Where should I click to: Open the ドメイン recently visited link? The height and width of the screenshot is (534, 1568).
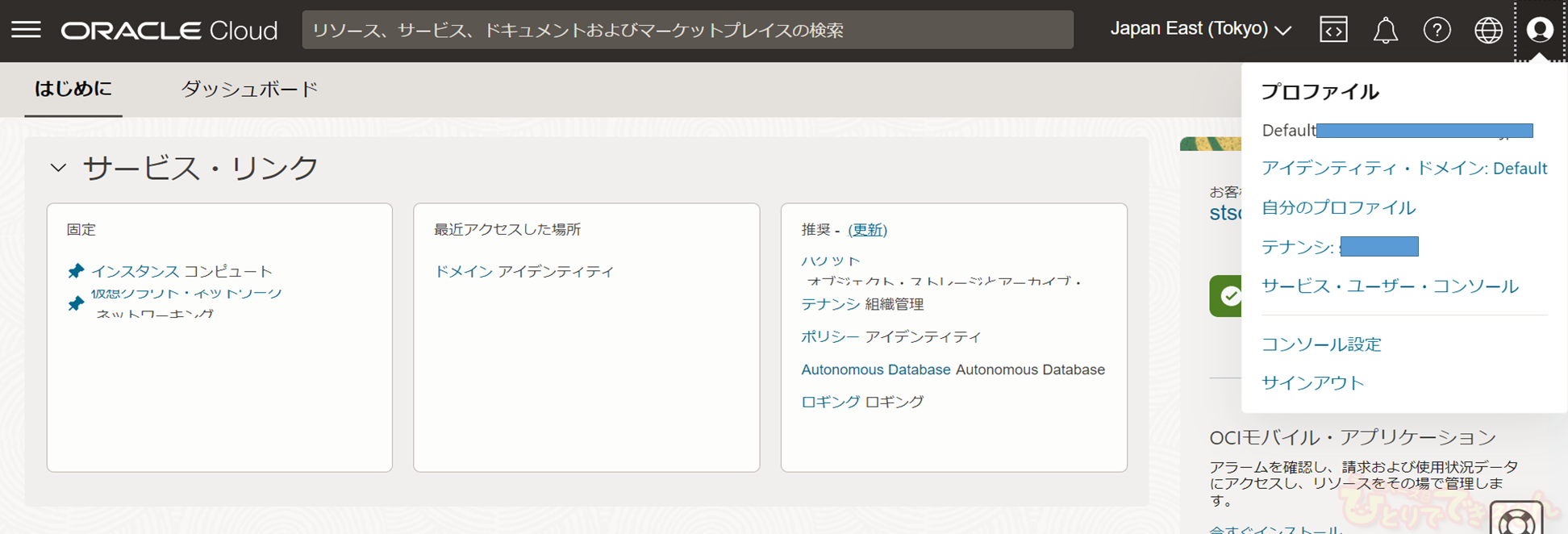point(463,272)
